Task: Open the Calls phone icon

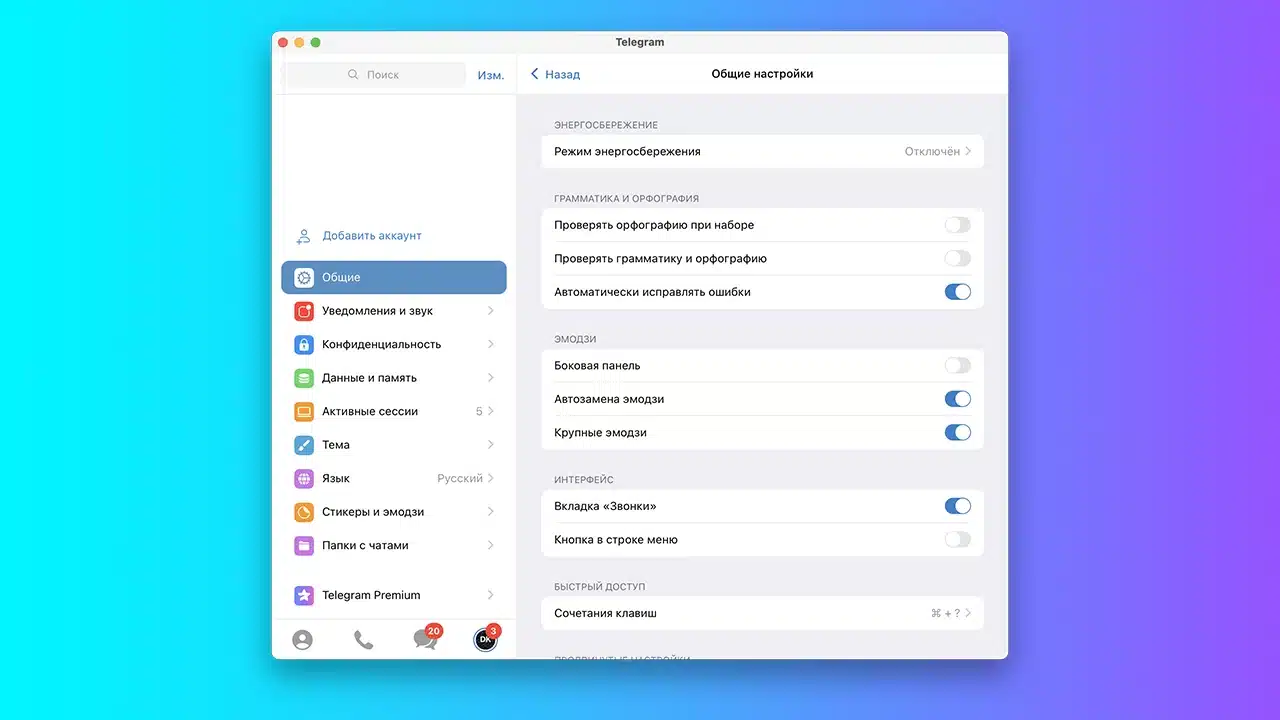Action: (362, 639)
